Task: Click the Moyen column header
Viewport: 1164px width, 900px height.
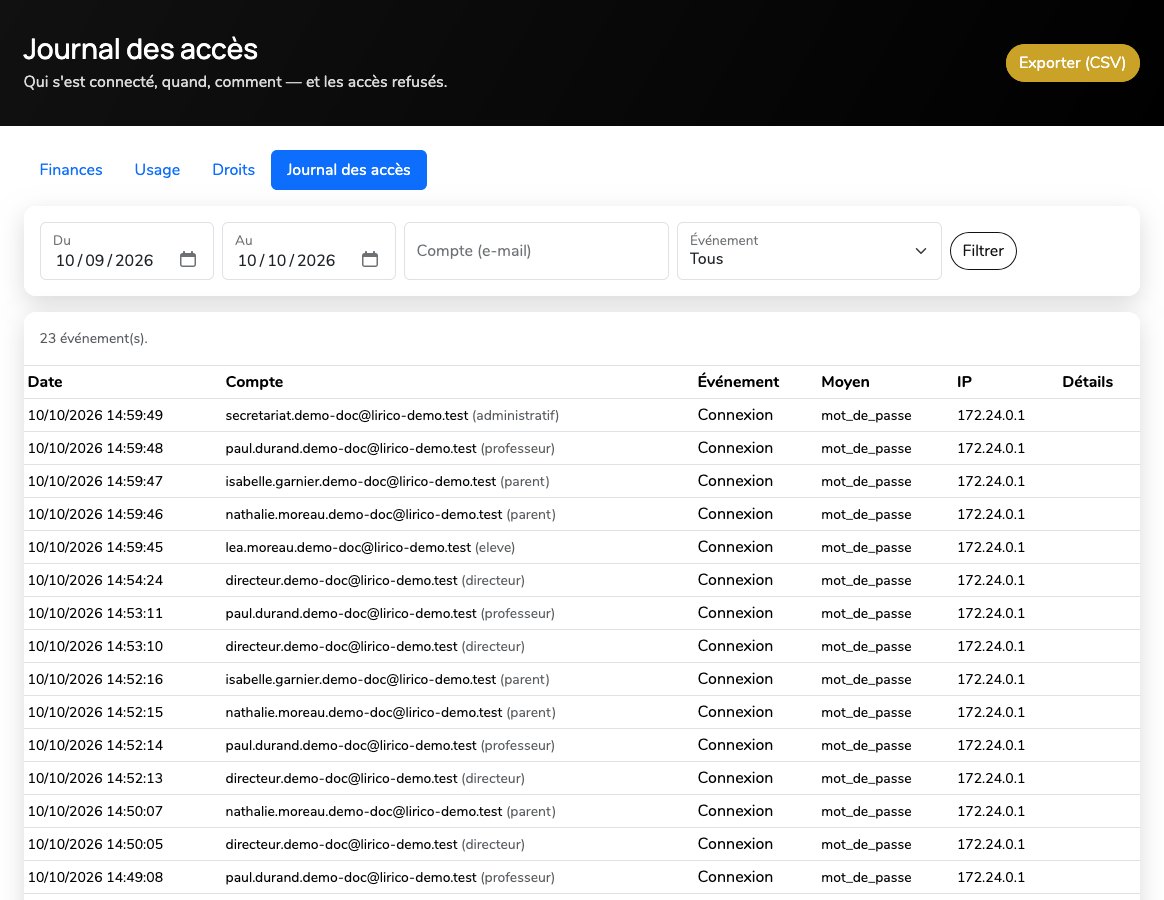Action: [845, 382]
